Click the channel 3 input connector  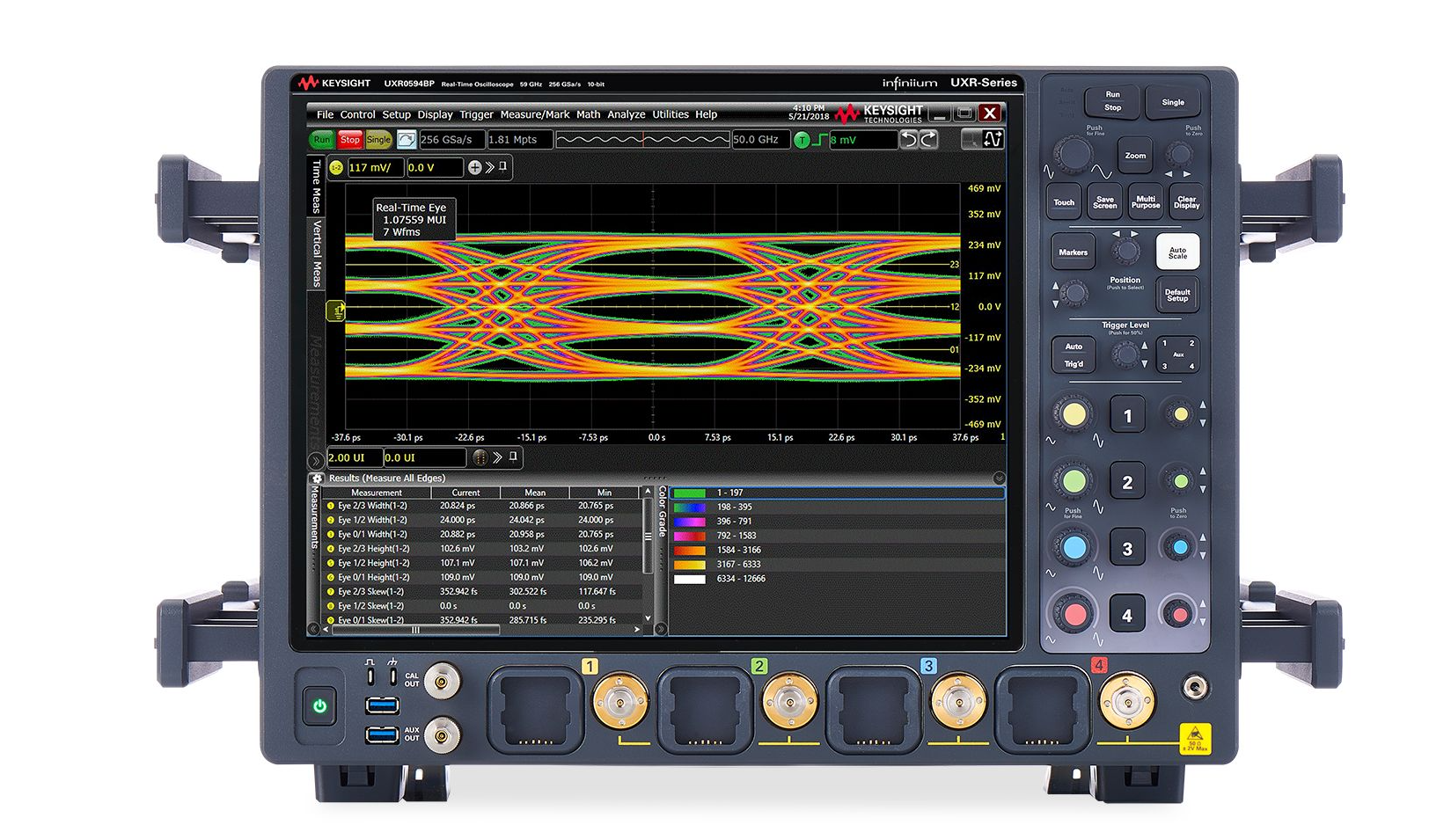pos(959,702)
